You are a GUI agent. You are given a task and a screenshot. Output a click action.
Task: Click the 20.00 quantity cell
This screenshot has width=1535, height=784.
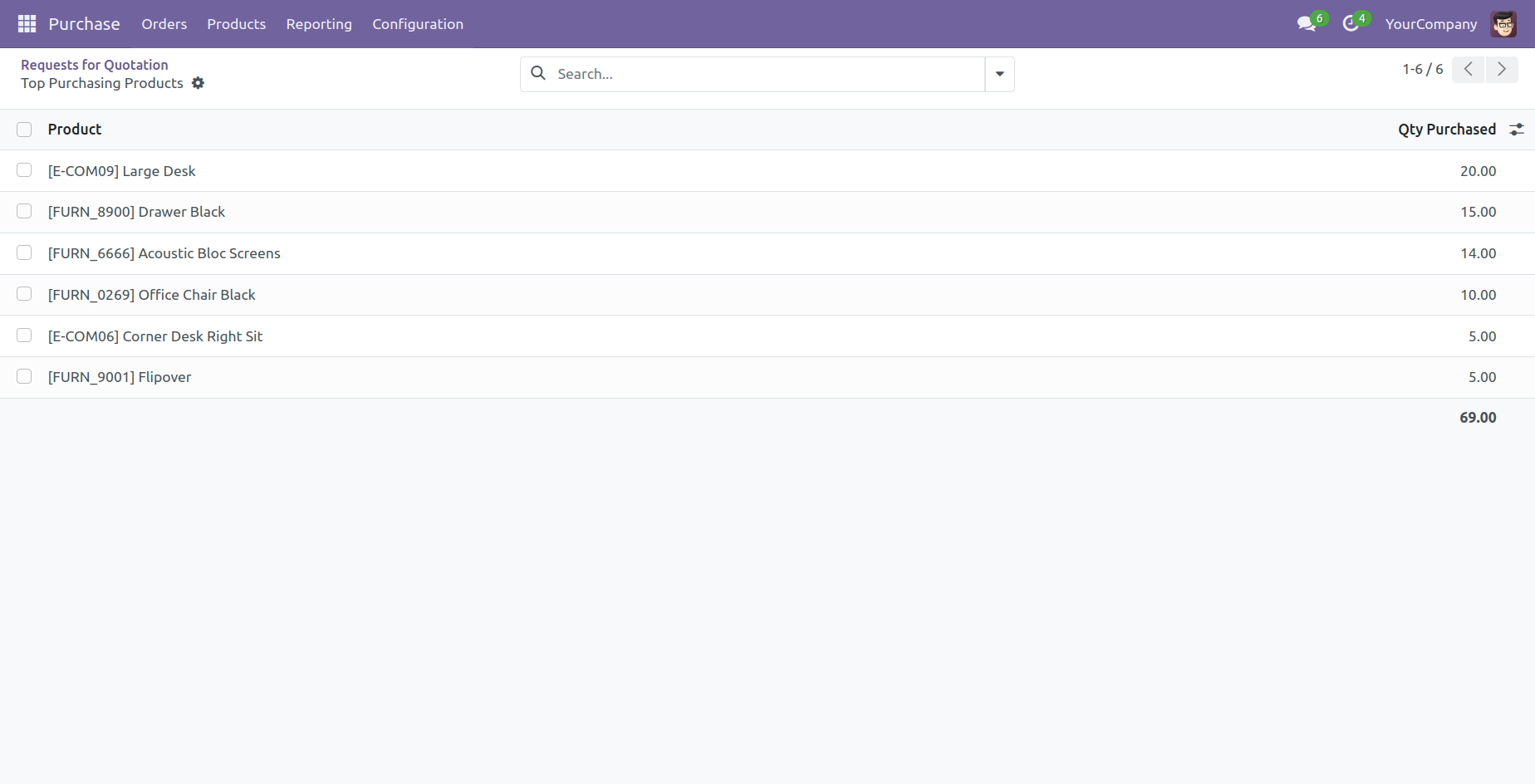pos(1479,171)
